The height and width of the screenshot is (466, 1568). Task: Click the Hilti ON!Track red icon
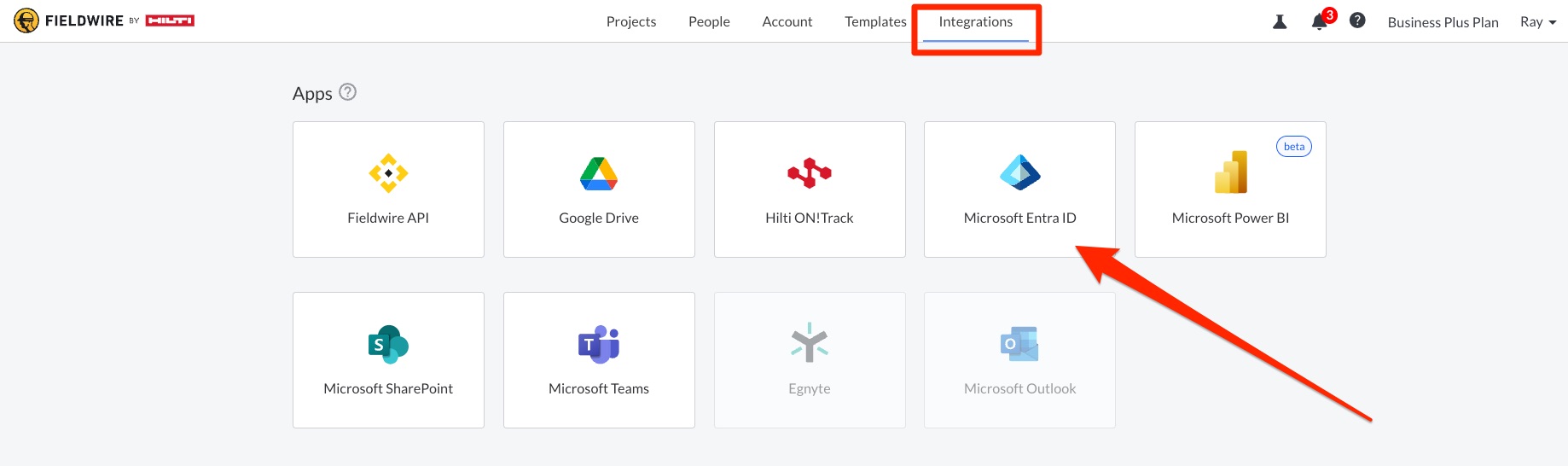(810, 173)
